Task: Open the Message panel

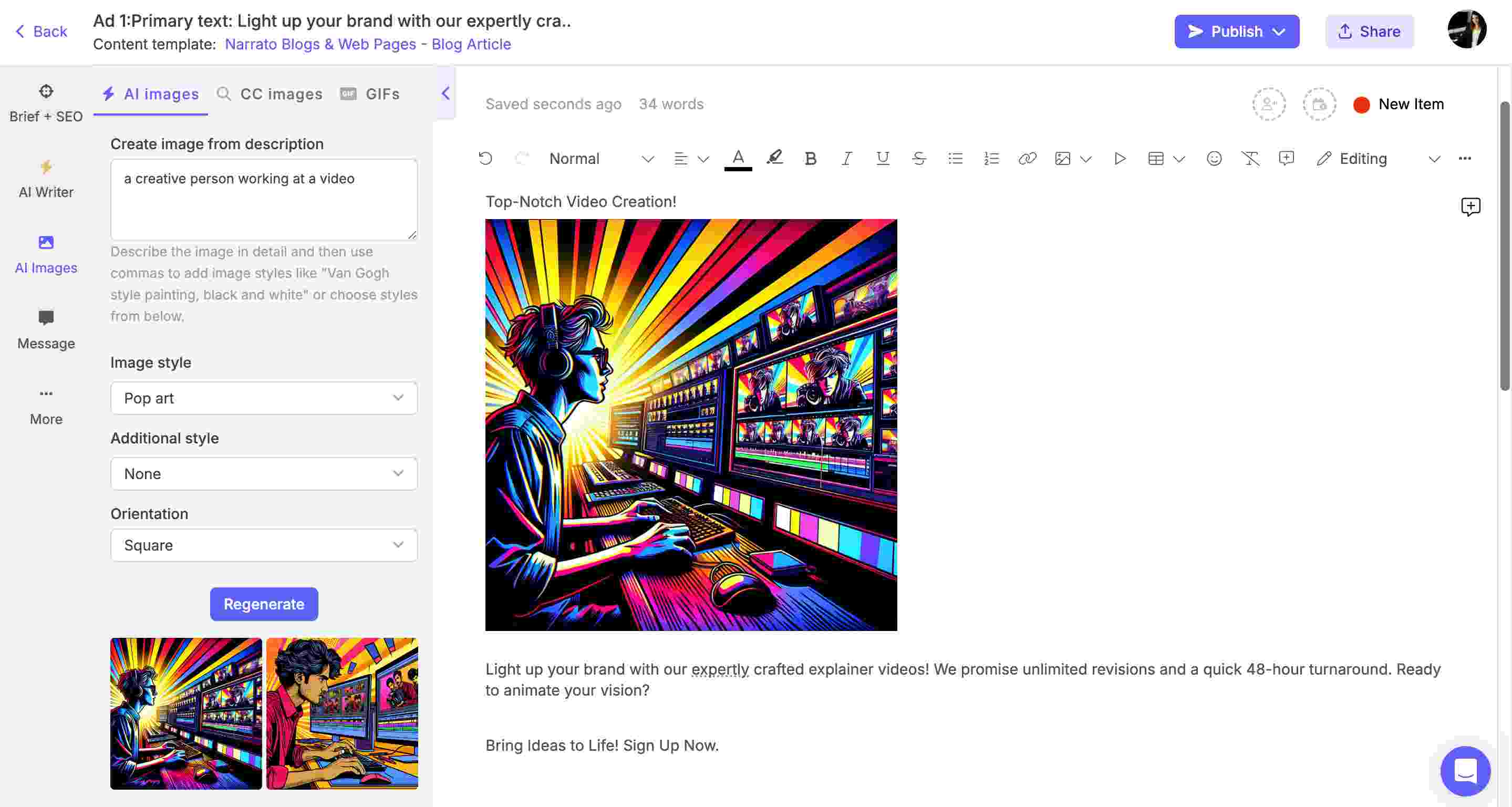Action: coord(46,330)
